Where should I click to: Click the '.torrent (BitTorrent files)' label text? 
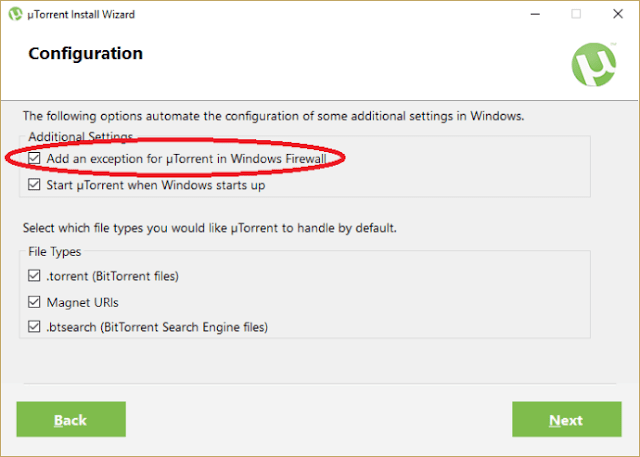(113, 276)
